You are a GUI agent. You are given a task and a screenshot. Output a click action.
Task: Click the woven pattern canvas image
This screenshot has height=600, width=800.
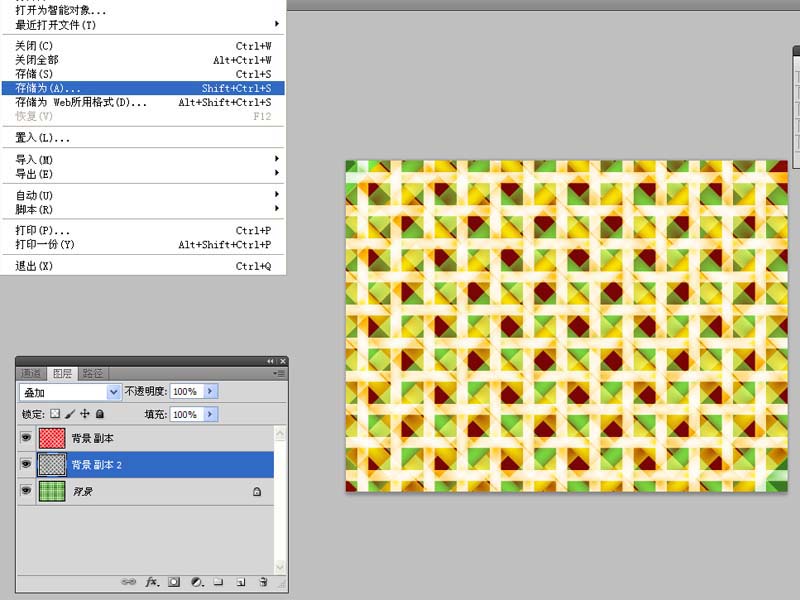[x=566, y=326]
